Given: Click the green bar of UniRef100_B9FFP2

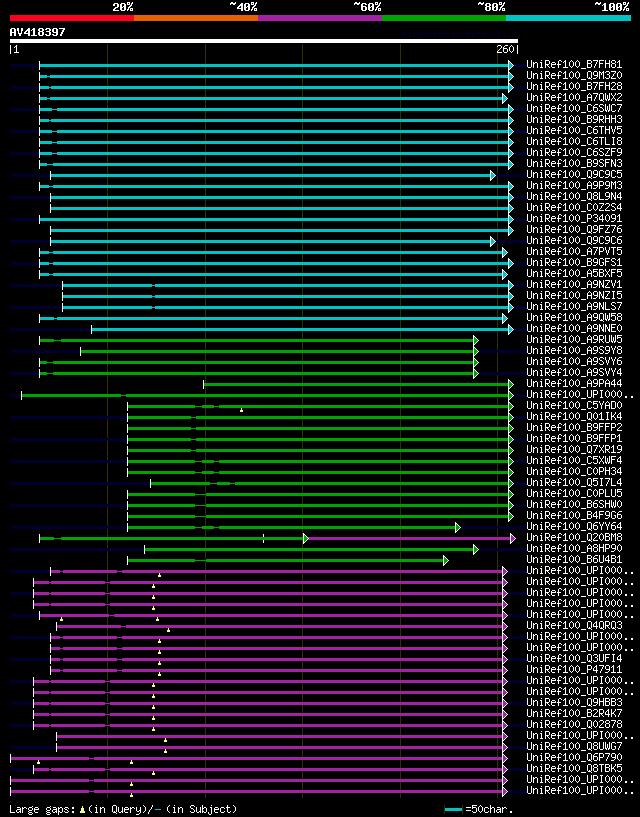Looking at the screenshot, I should (x=321, y=428).
